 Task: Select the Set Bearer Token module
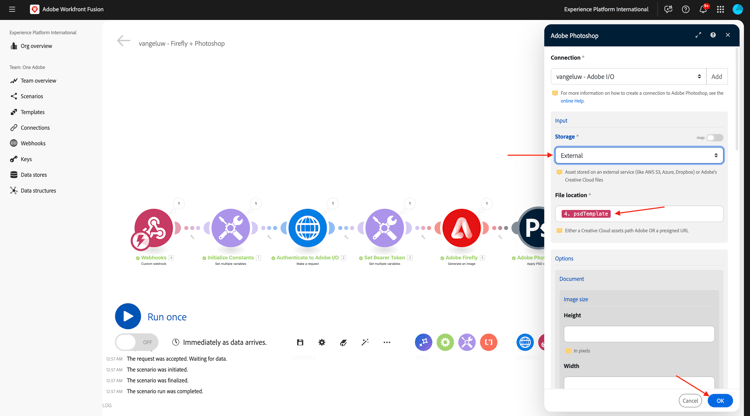(x=385, y=228)
